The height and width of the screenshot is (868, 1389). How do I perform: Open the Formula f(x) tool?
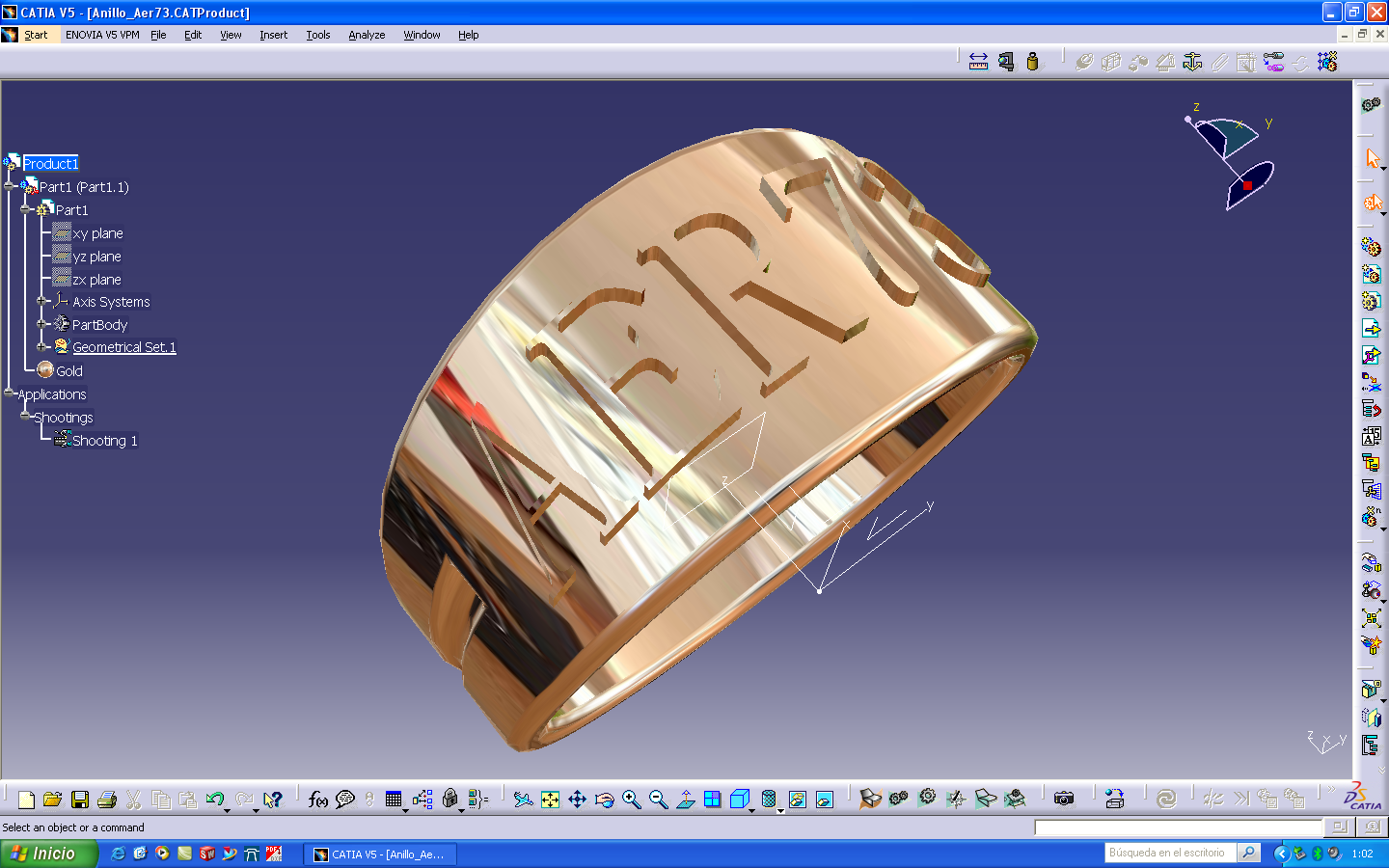[x=318, y=800]
